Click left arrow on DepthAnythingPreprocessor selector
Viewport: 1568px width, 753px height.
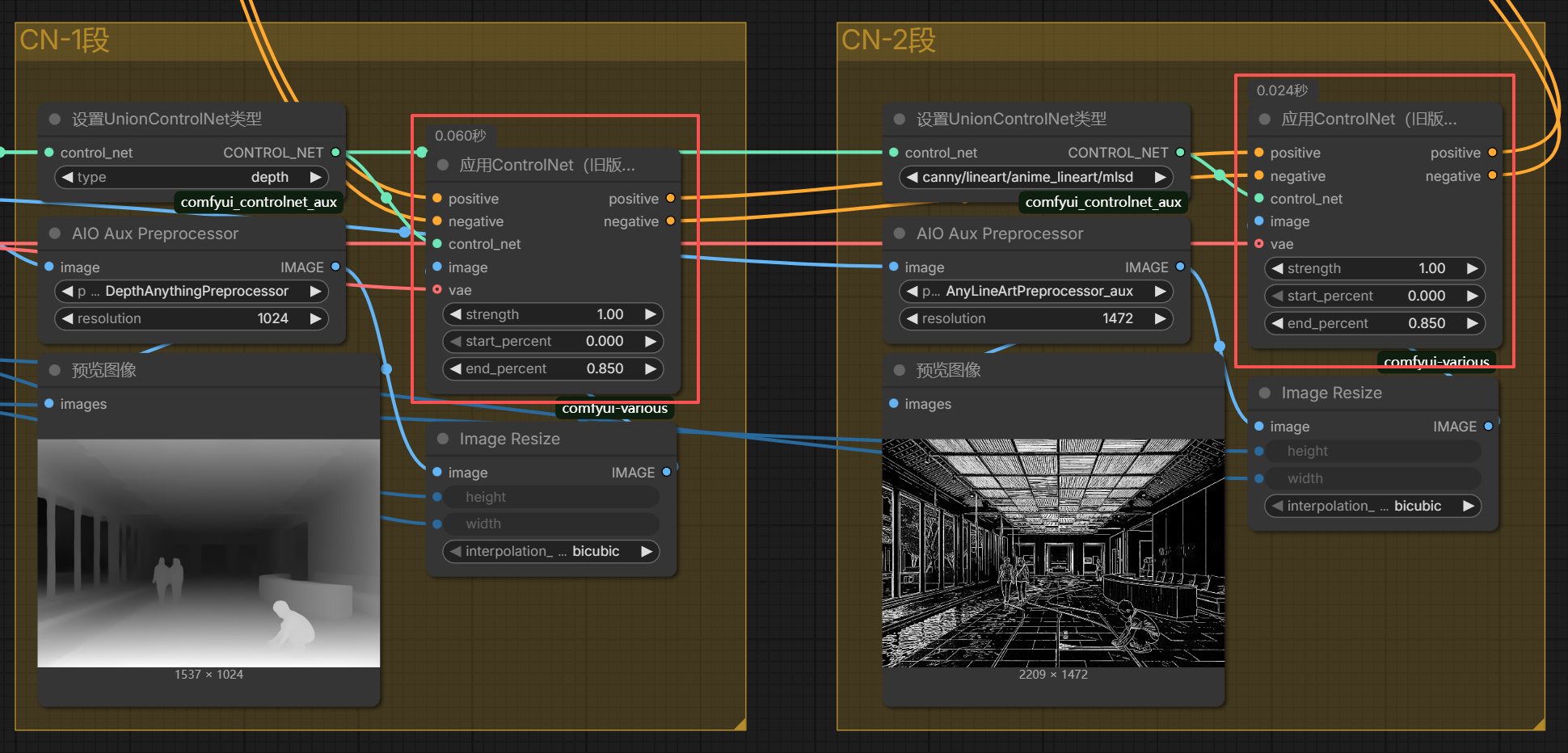pos(67,291)
